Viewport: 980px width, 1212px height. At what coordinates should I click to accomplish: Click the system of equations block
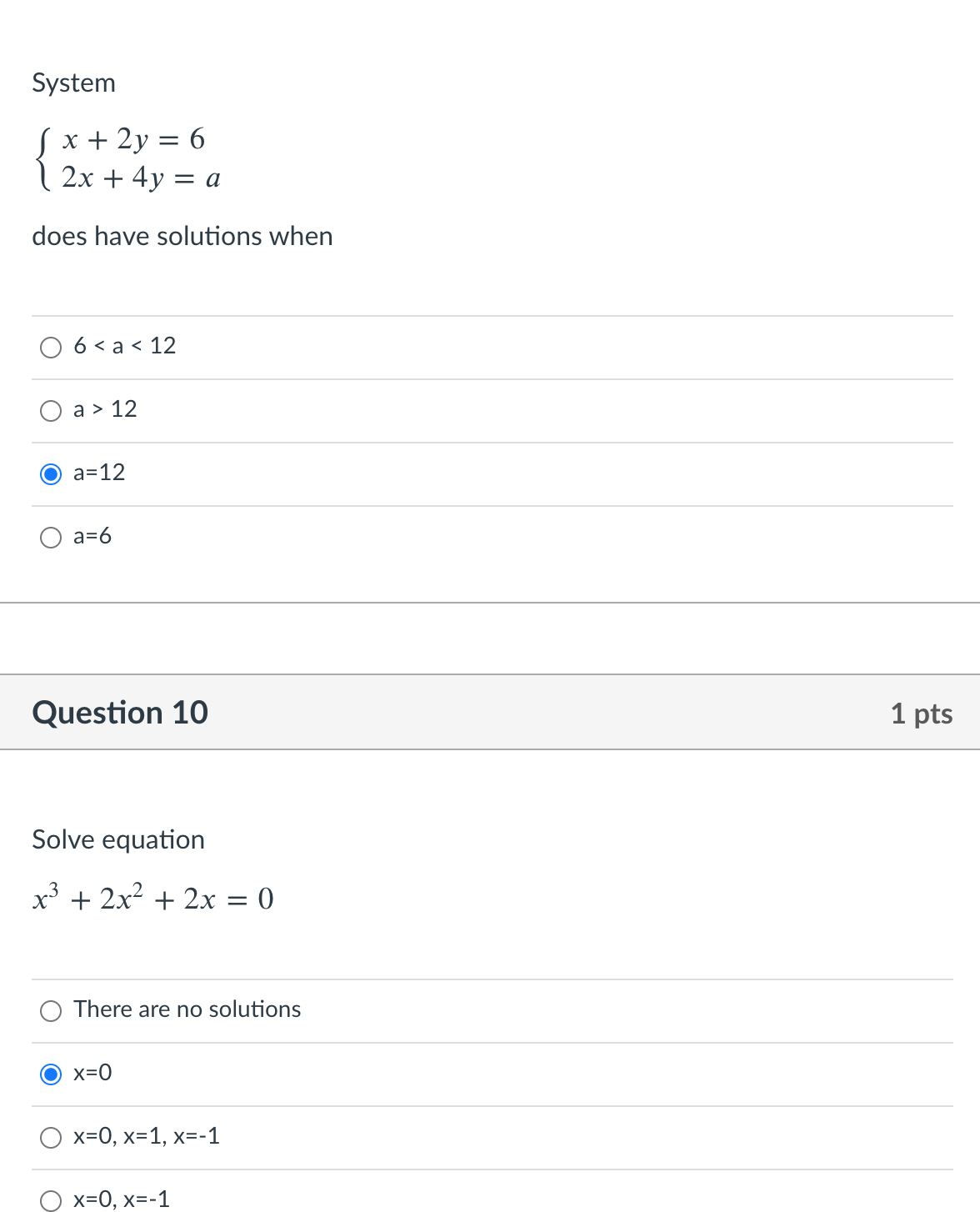tap(129, 158)
